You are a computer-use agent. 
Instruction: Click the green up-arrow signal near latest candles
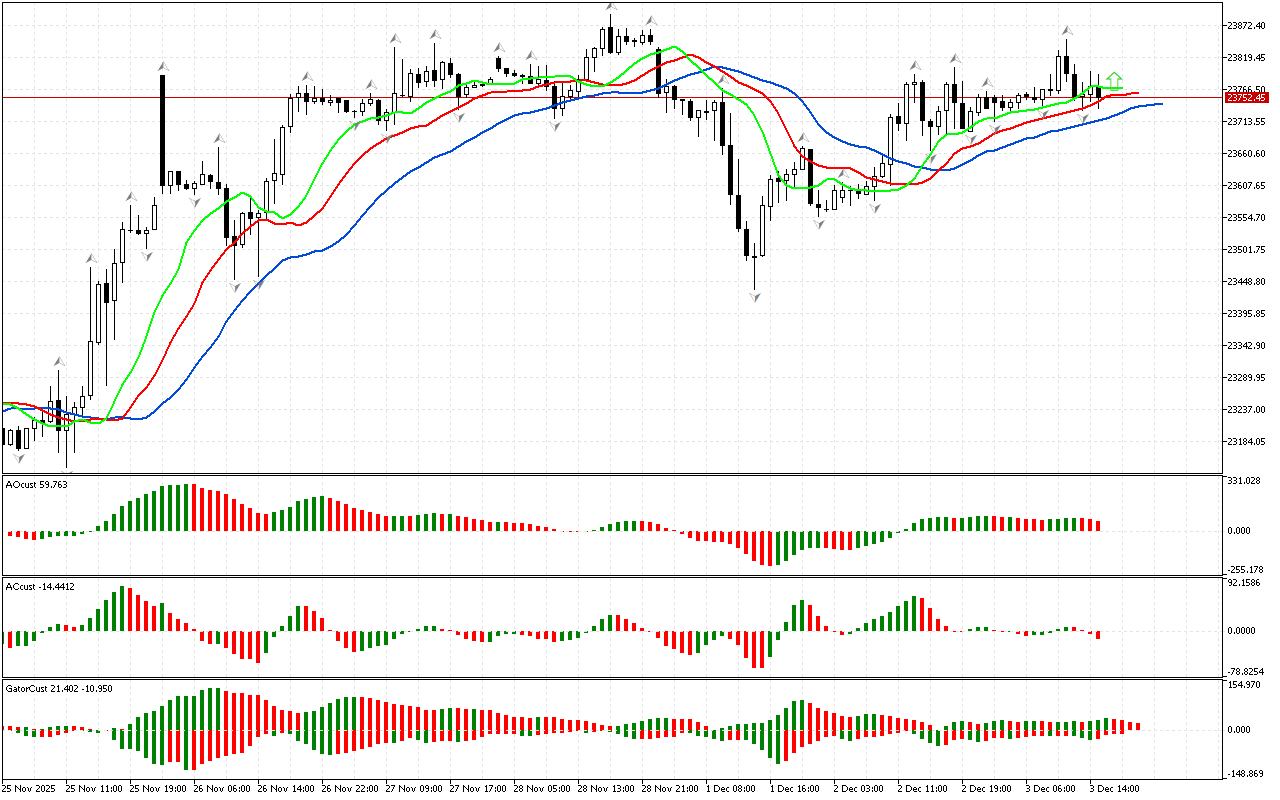click(x=1114, y=79)
